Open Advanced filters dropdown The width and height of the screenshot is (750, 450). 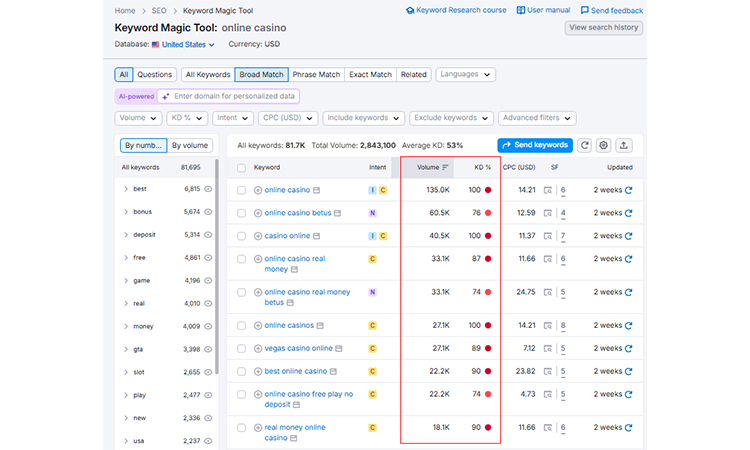[x=537, y=118]
